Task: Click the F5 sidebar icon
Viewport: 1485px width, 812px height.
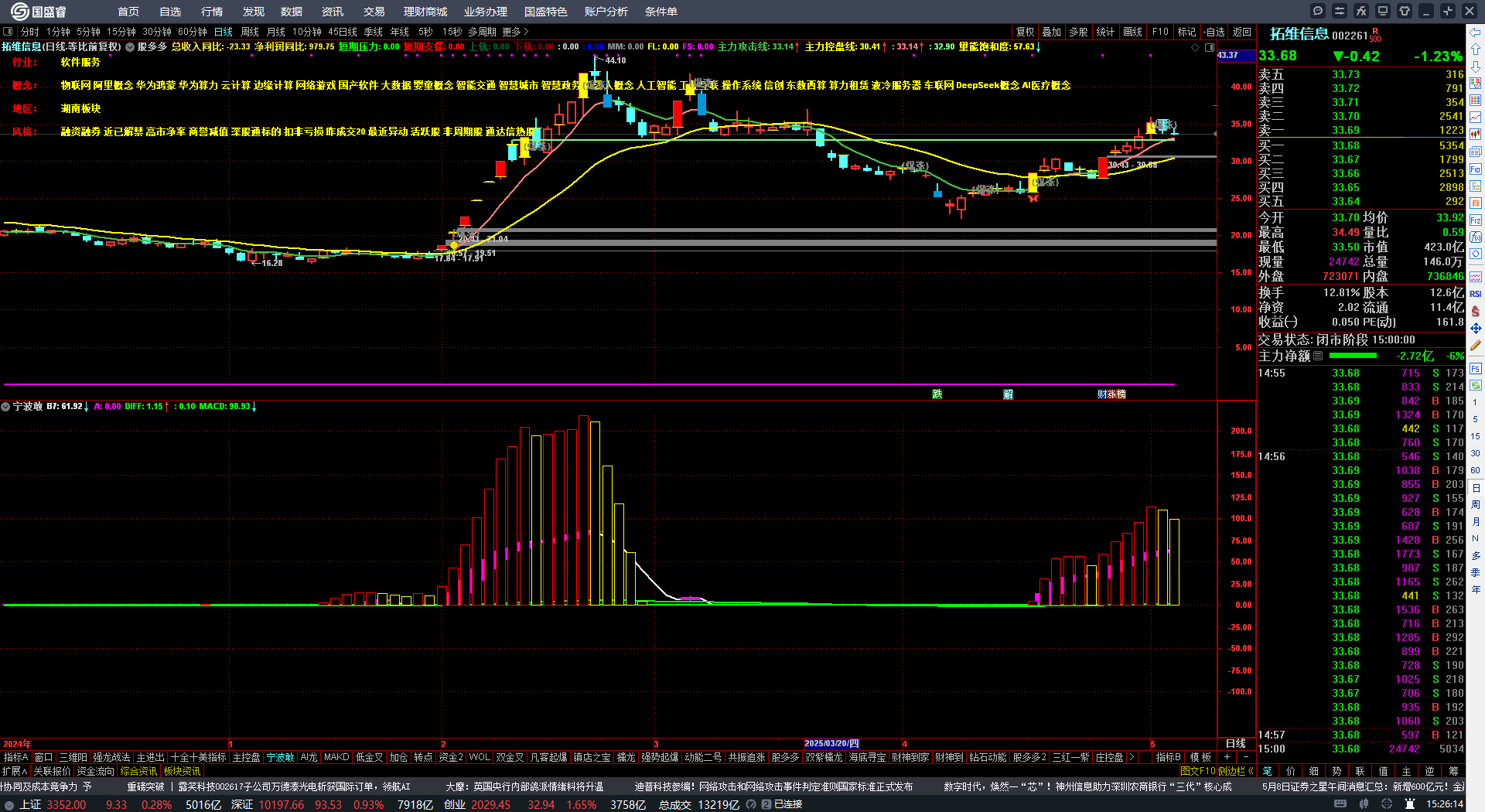Action: pyautogui.click(x=1476, y=368)
